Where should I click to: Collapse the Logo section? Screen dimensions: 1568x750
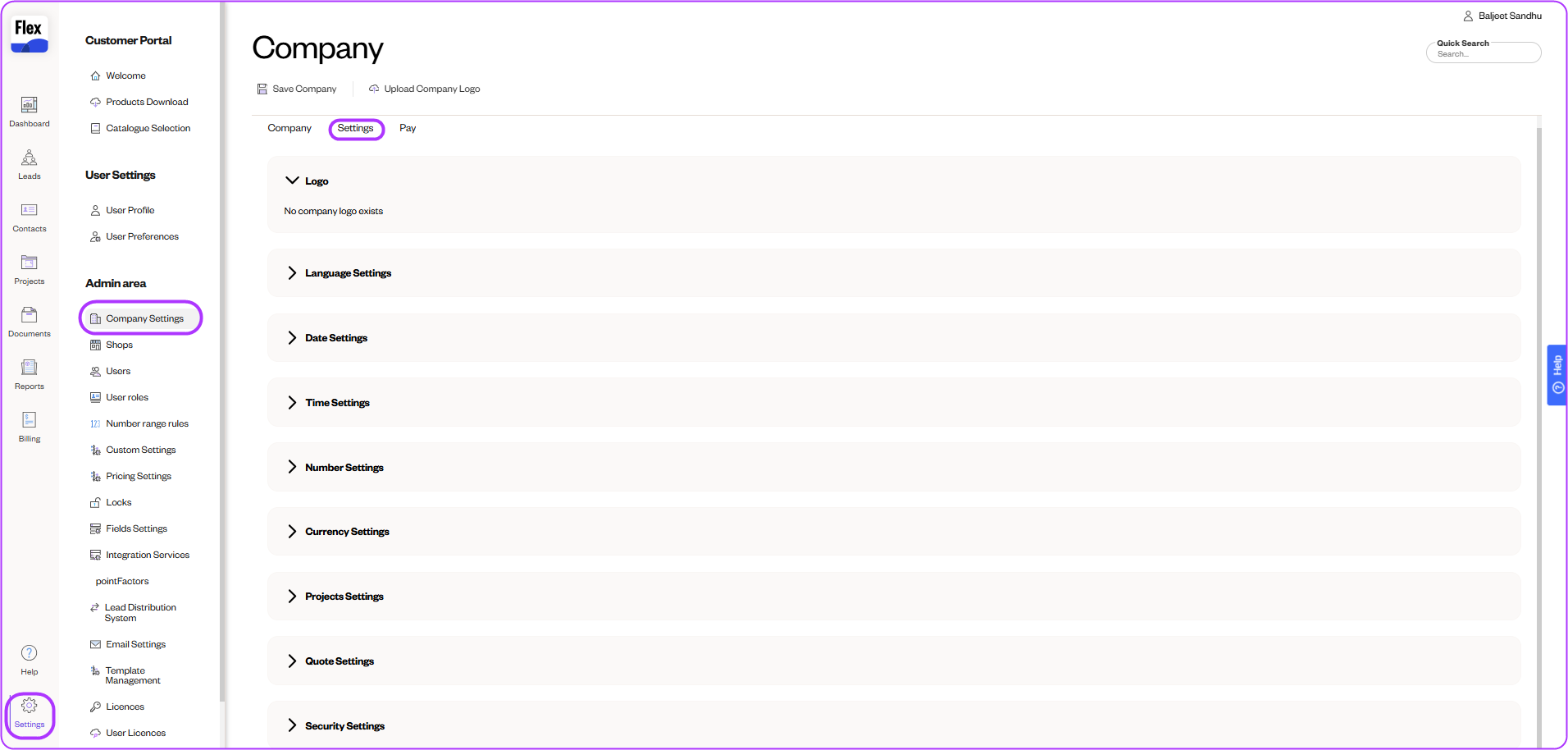point(292,181)
